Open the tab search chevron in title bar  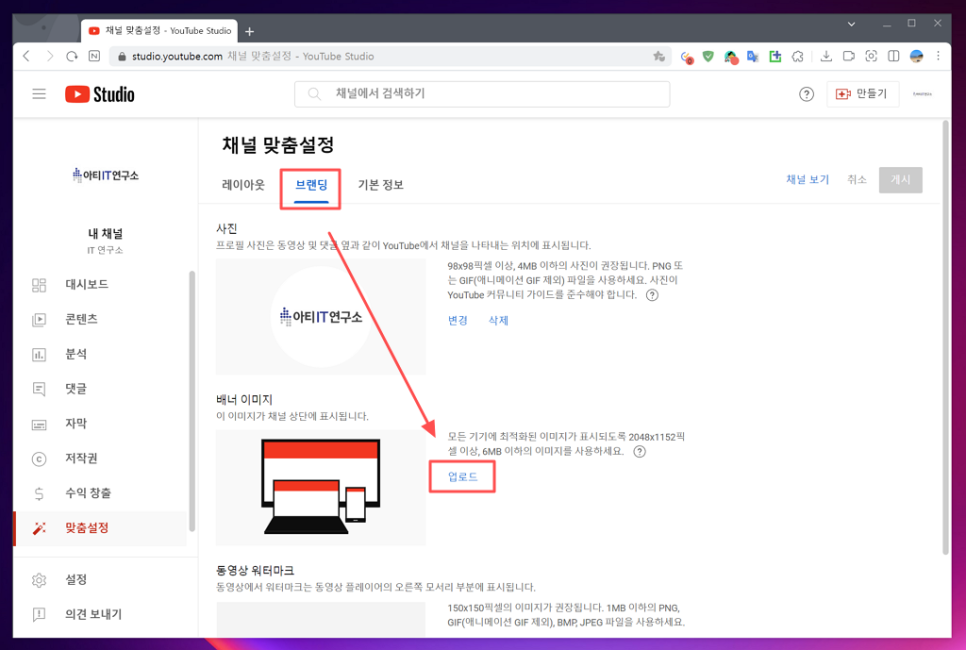(x=851, y=24)
